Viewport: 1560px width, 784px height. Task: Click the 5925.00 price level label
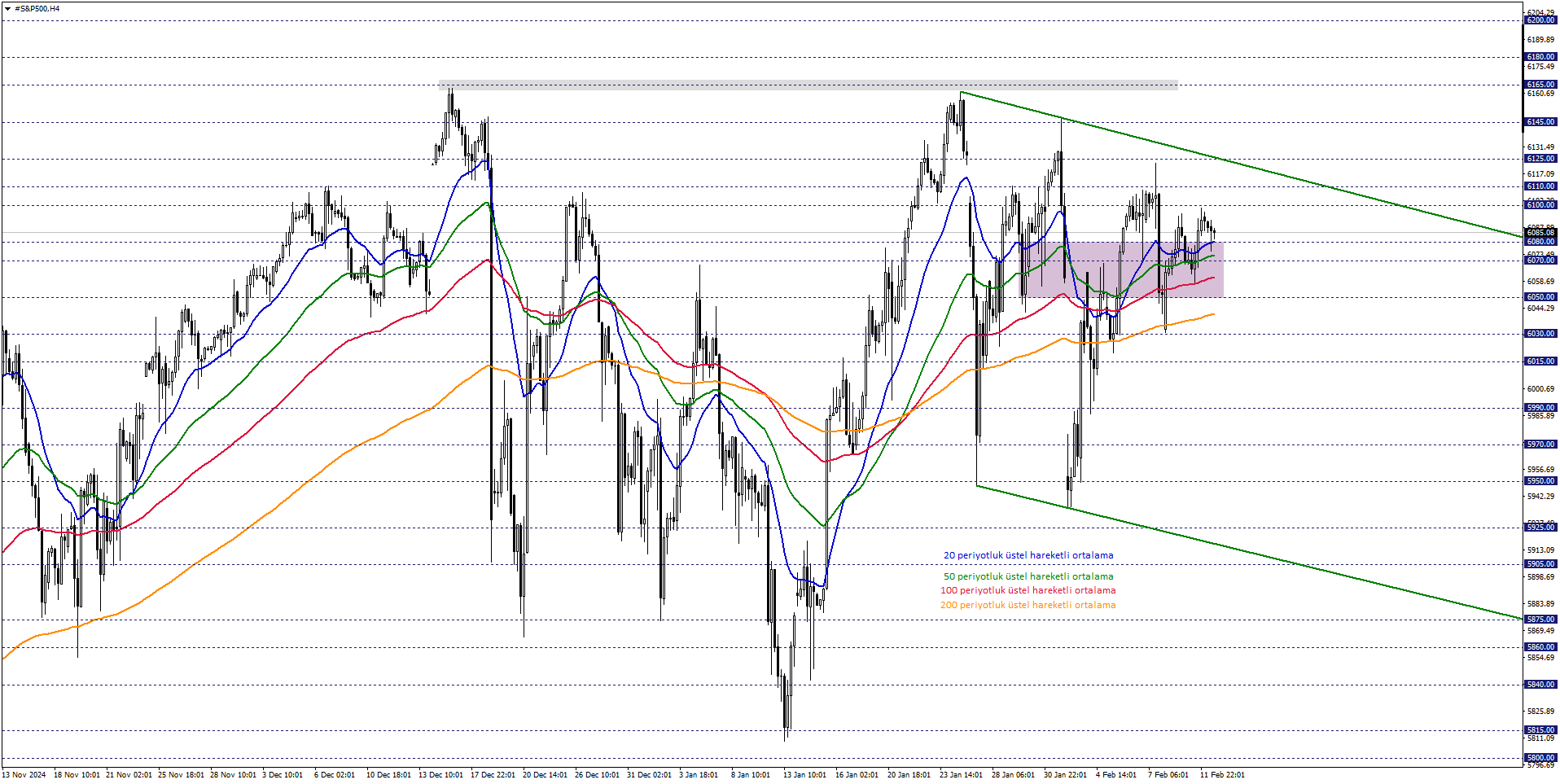click(1540, 528)
